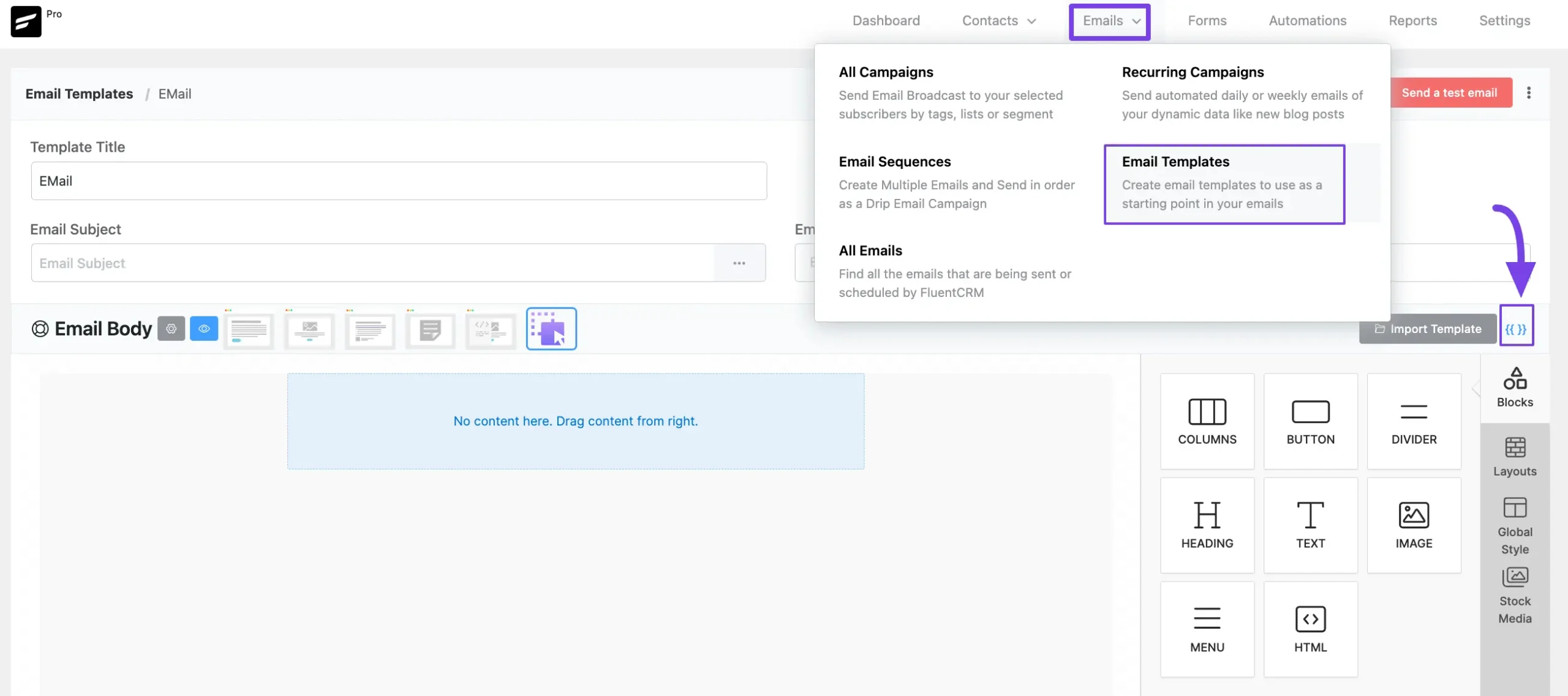Select the HTML block
The height and width of the screenshot is (696, 1568).
tap(1310, 629)
